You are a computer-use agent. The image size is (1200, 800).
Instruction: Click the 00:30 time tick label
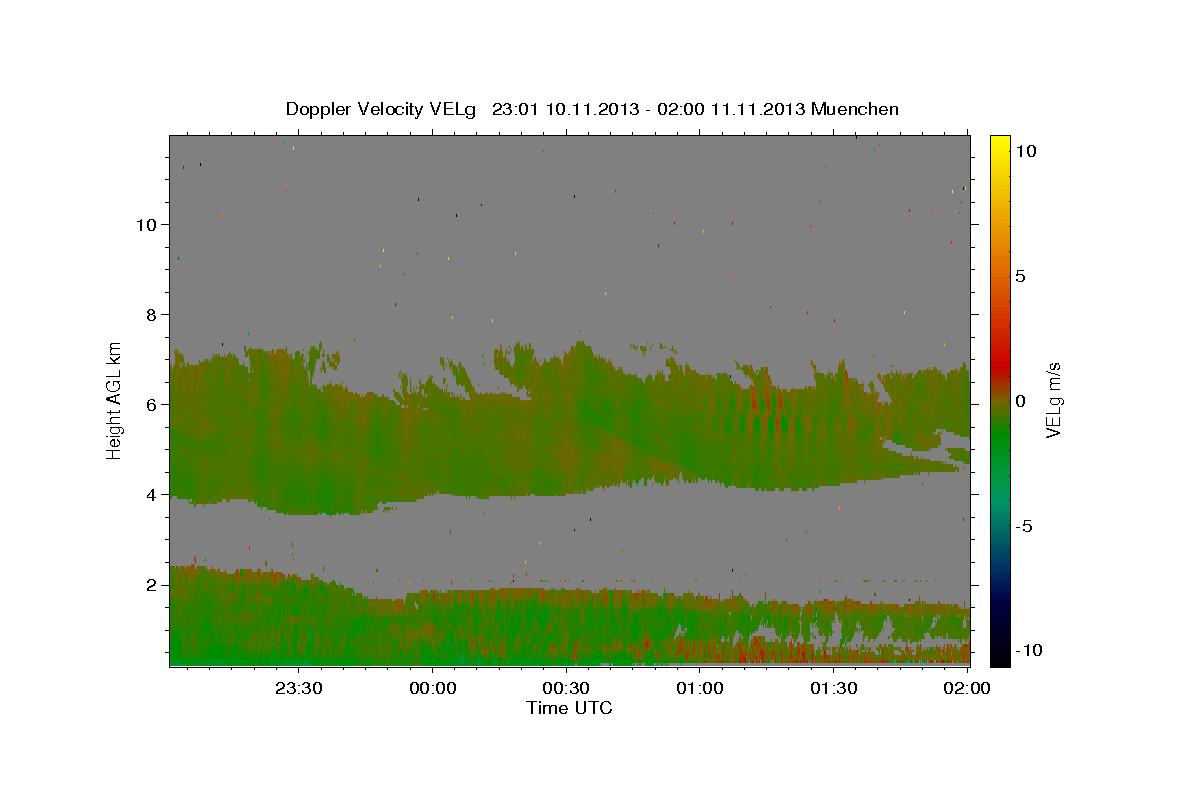(x=567, y=689)
